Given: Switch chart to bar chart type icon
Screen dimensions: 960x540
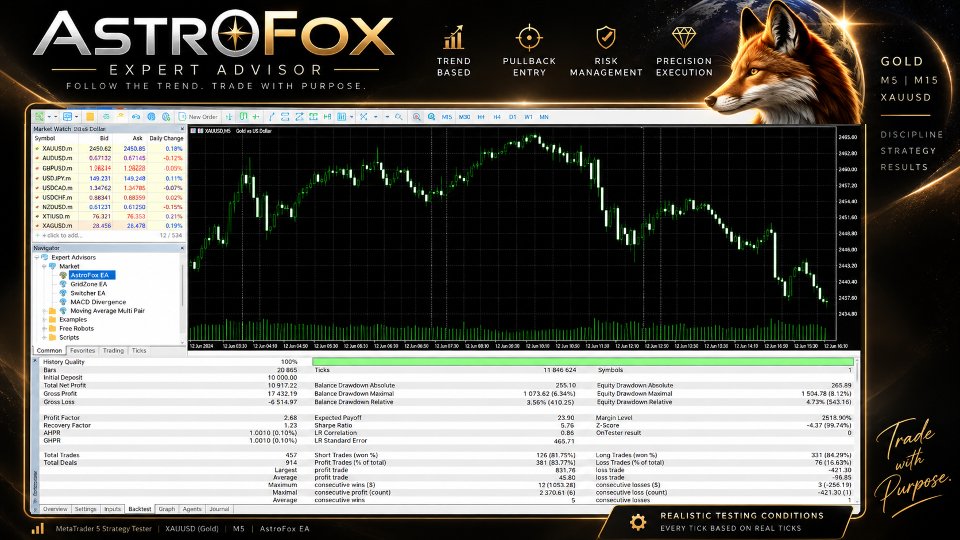Looking at the screenshot, I should coord(230,116).
